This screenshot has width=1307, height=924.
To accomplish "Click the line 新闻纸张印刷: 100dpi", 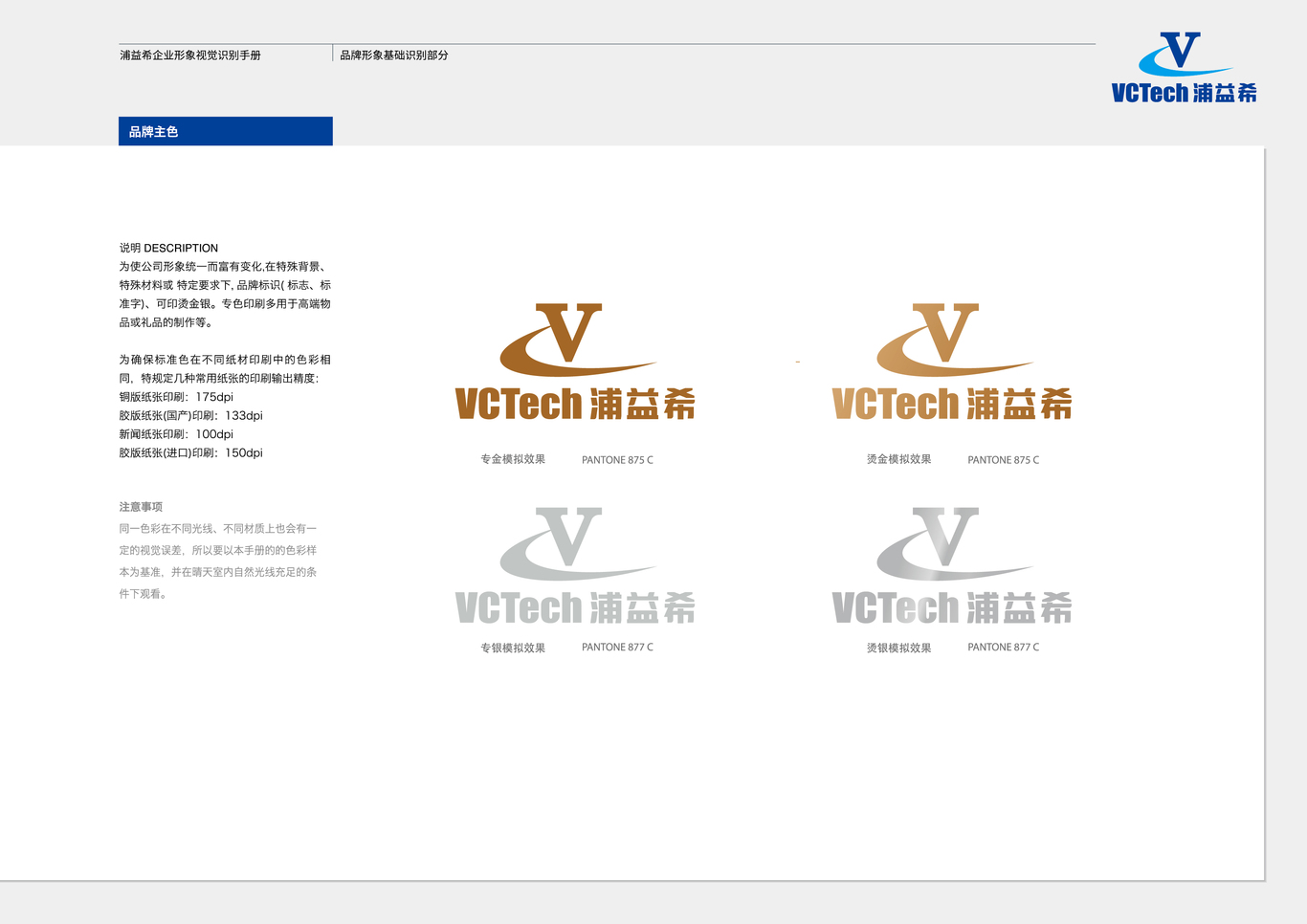I will click(x=176, y=434).
